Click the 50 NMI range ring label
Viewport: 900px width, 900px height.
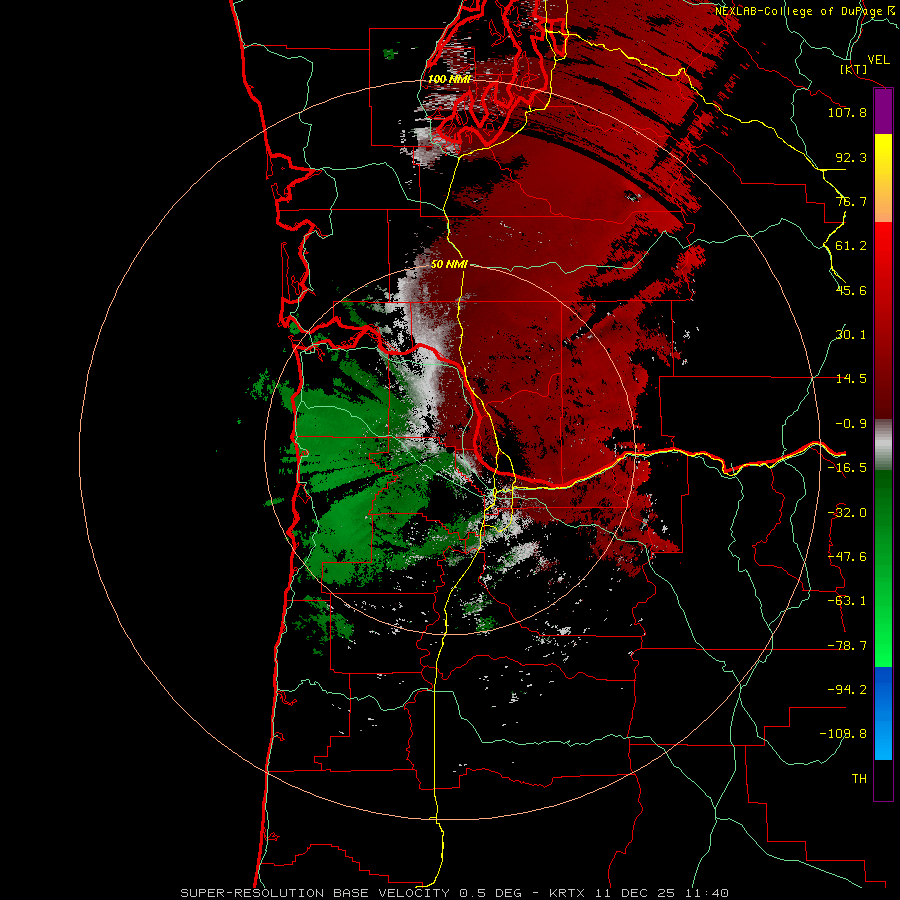tap(449, 264)
